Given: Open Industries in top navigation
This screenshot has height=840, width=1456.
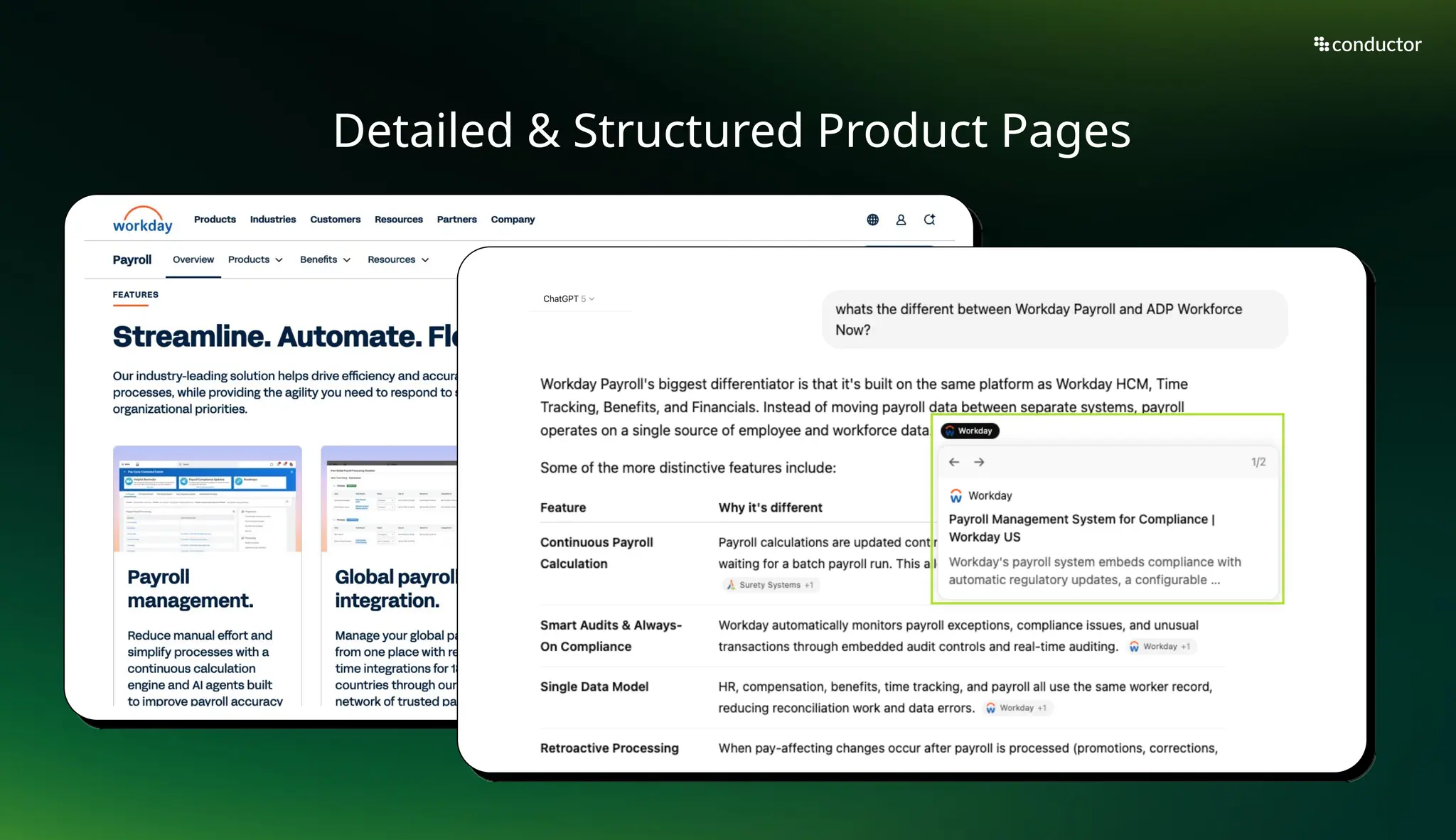Looking at the screenshot, I should (273, 220).
